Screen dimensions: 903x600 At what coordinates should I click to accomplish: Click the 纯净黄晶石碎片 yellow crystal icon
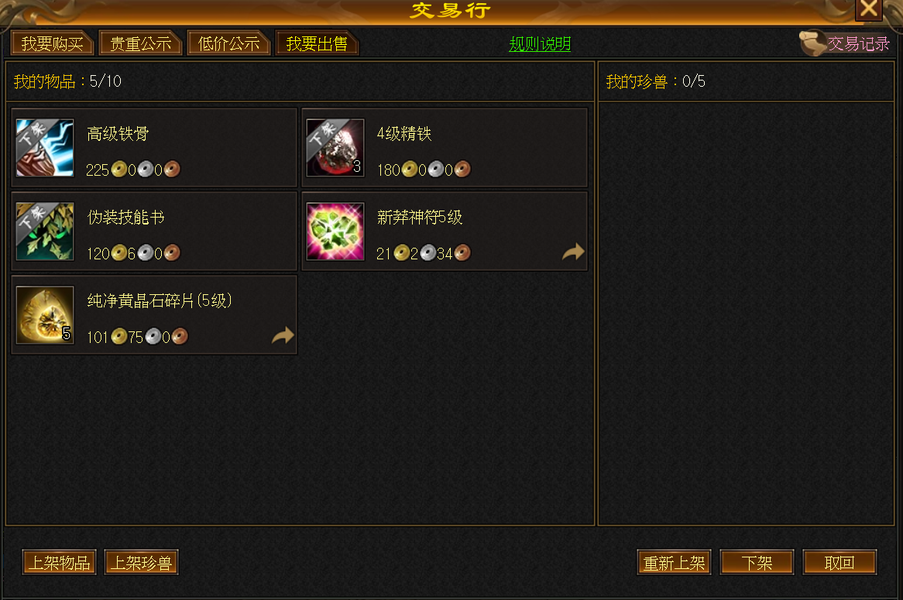(45, 315)
